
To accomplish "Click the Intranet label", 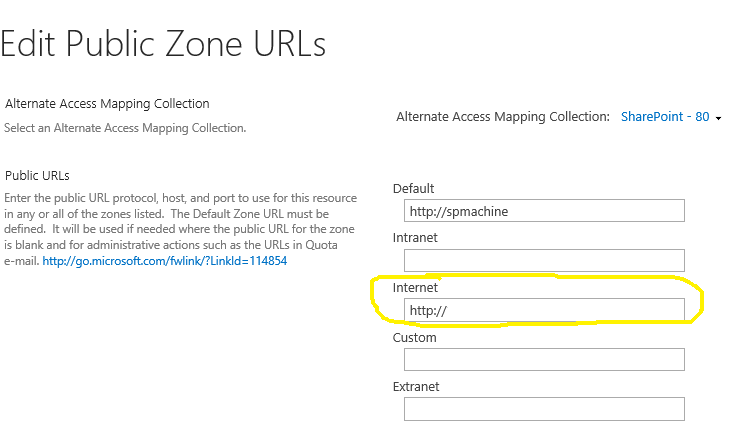I will [x=415, y=238].
